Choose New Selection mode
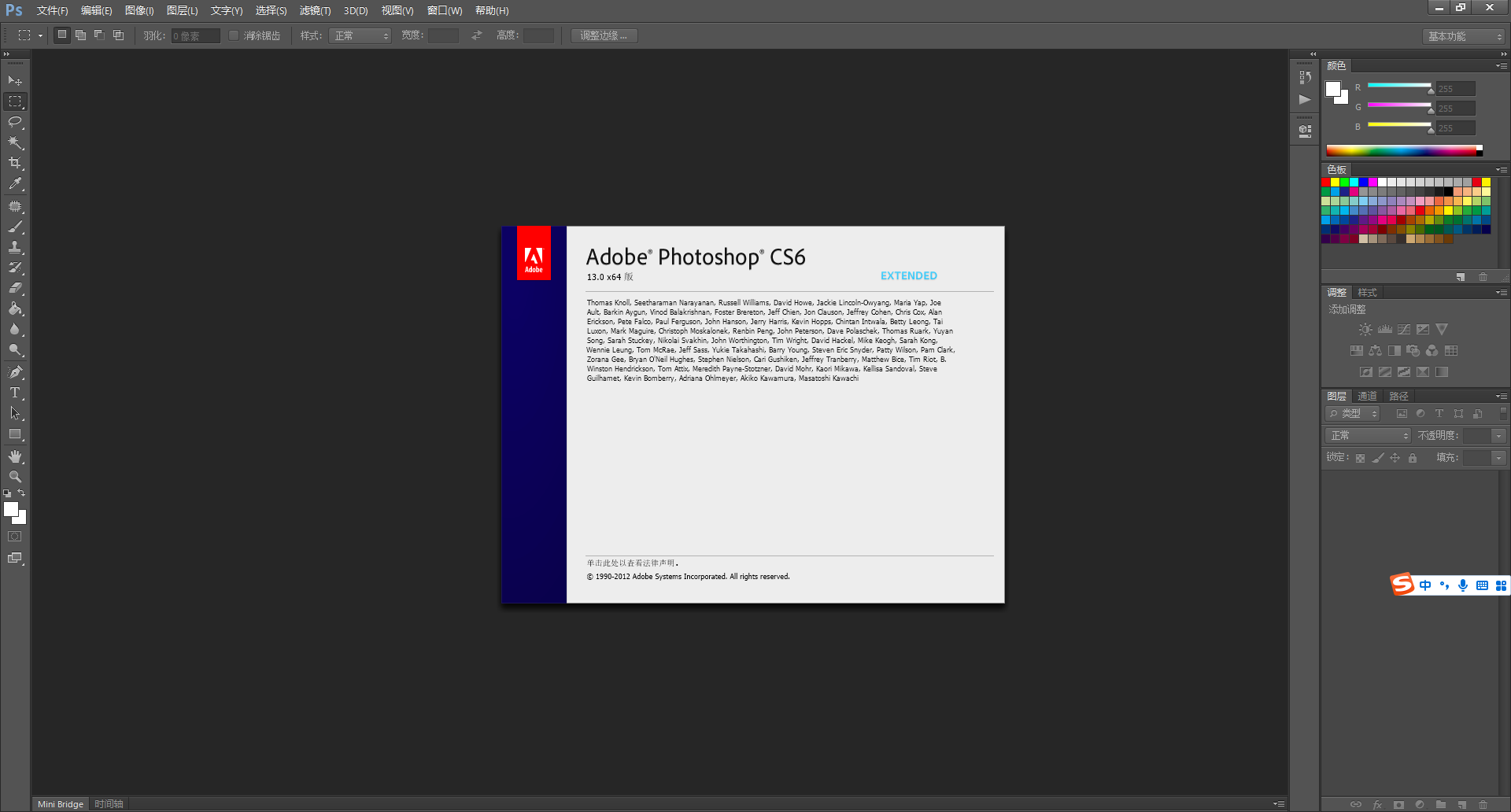The width and height of the screenshot is (1511, 812). [62, 35]
